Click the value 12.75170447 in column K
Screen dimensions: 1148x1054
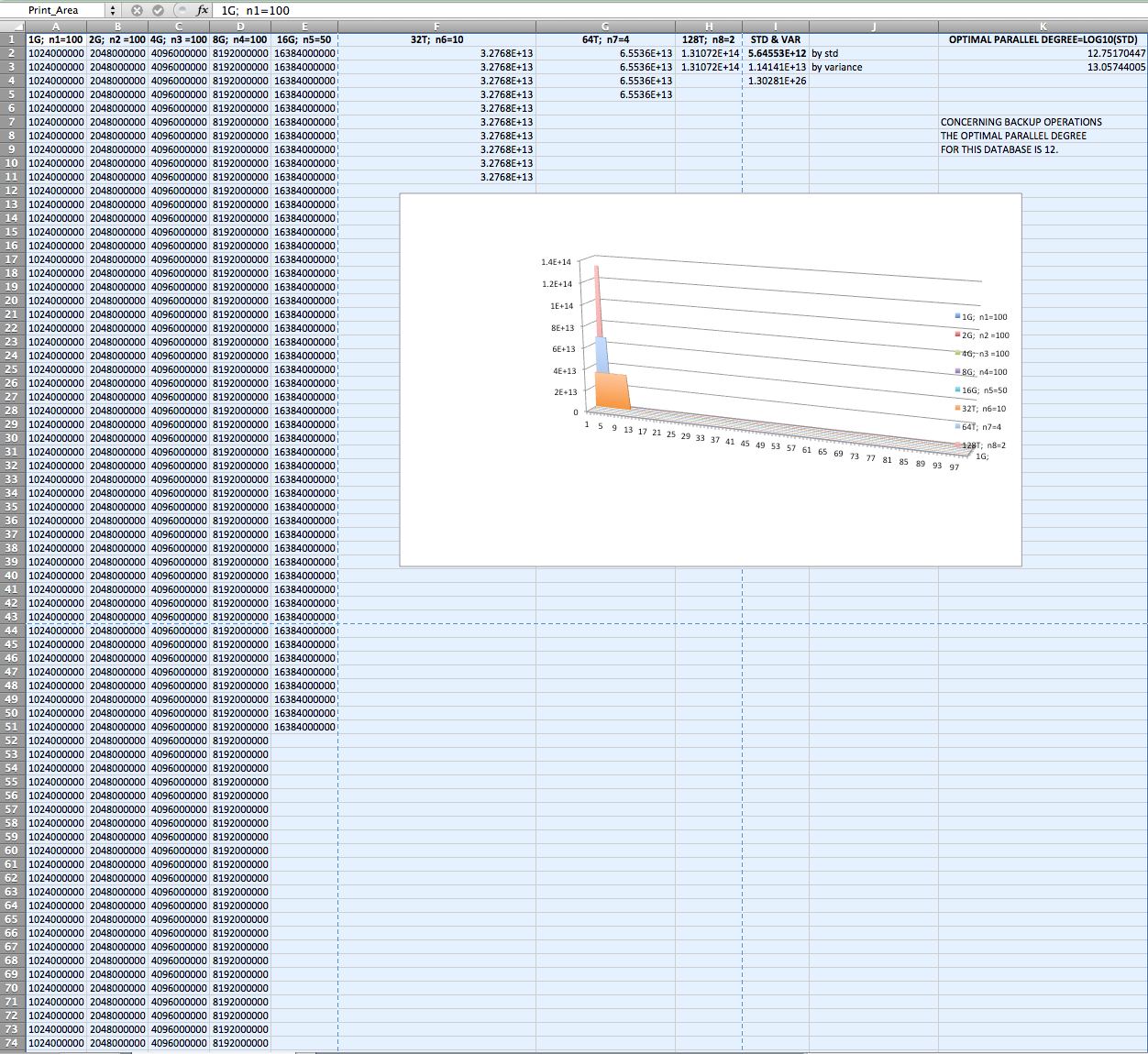pos(1043,53)
